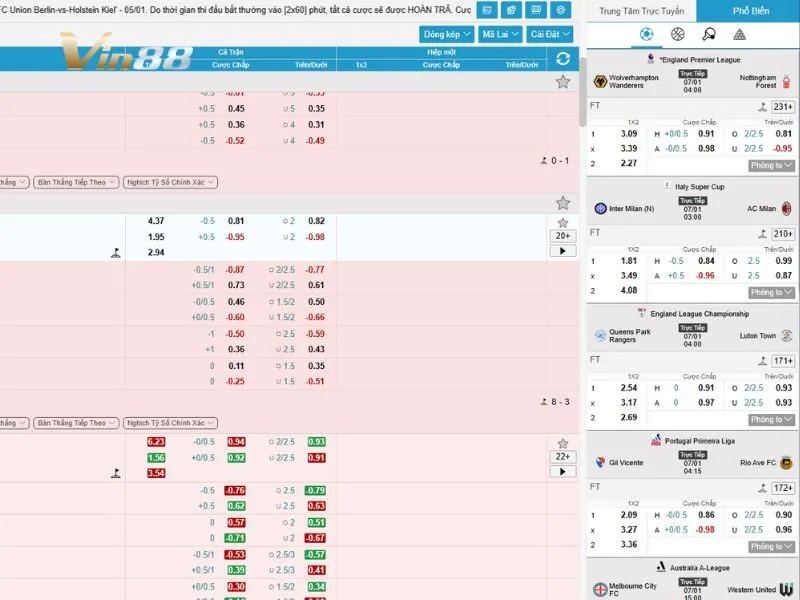Open the 22+ more bets button
The width and height of the screenshot is (800, 600).
[563, 457]
